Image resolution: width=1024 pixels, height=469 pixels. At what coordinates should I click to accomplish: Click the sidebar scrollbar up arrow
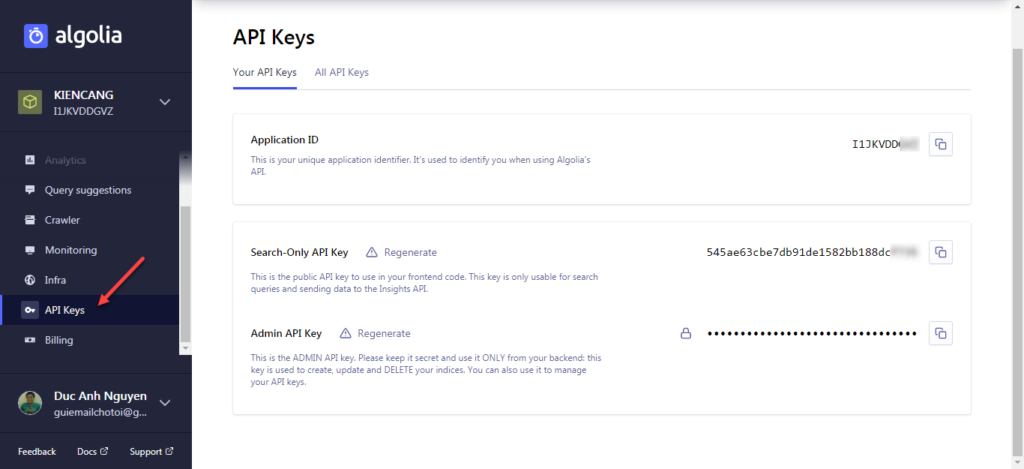[x=185, y=157]
